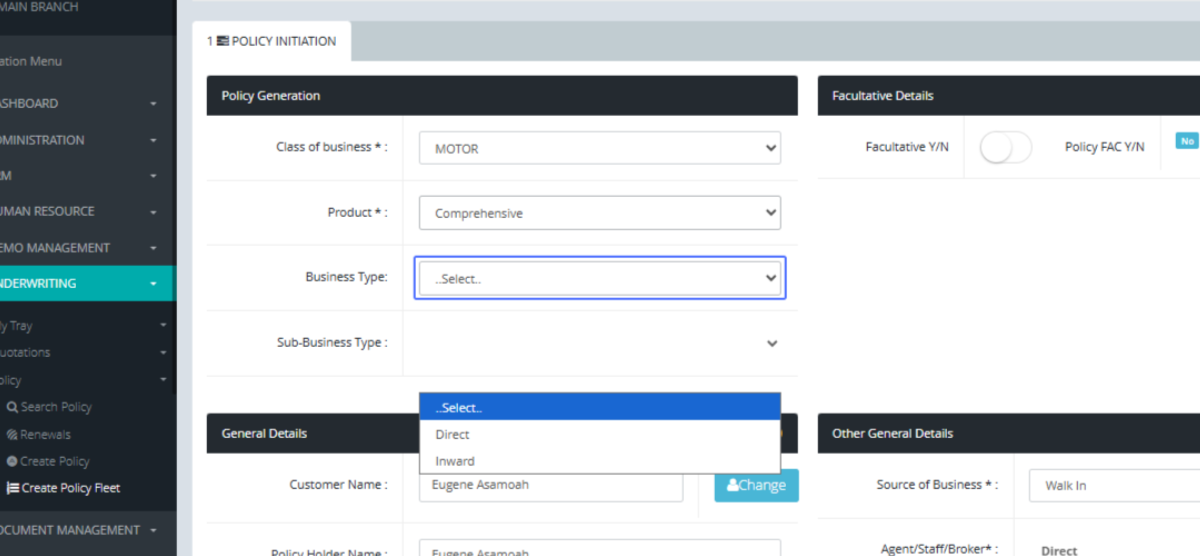1200x556 pixels.
Task: Expand the Human Resource menu
Action: click(80, 212)
